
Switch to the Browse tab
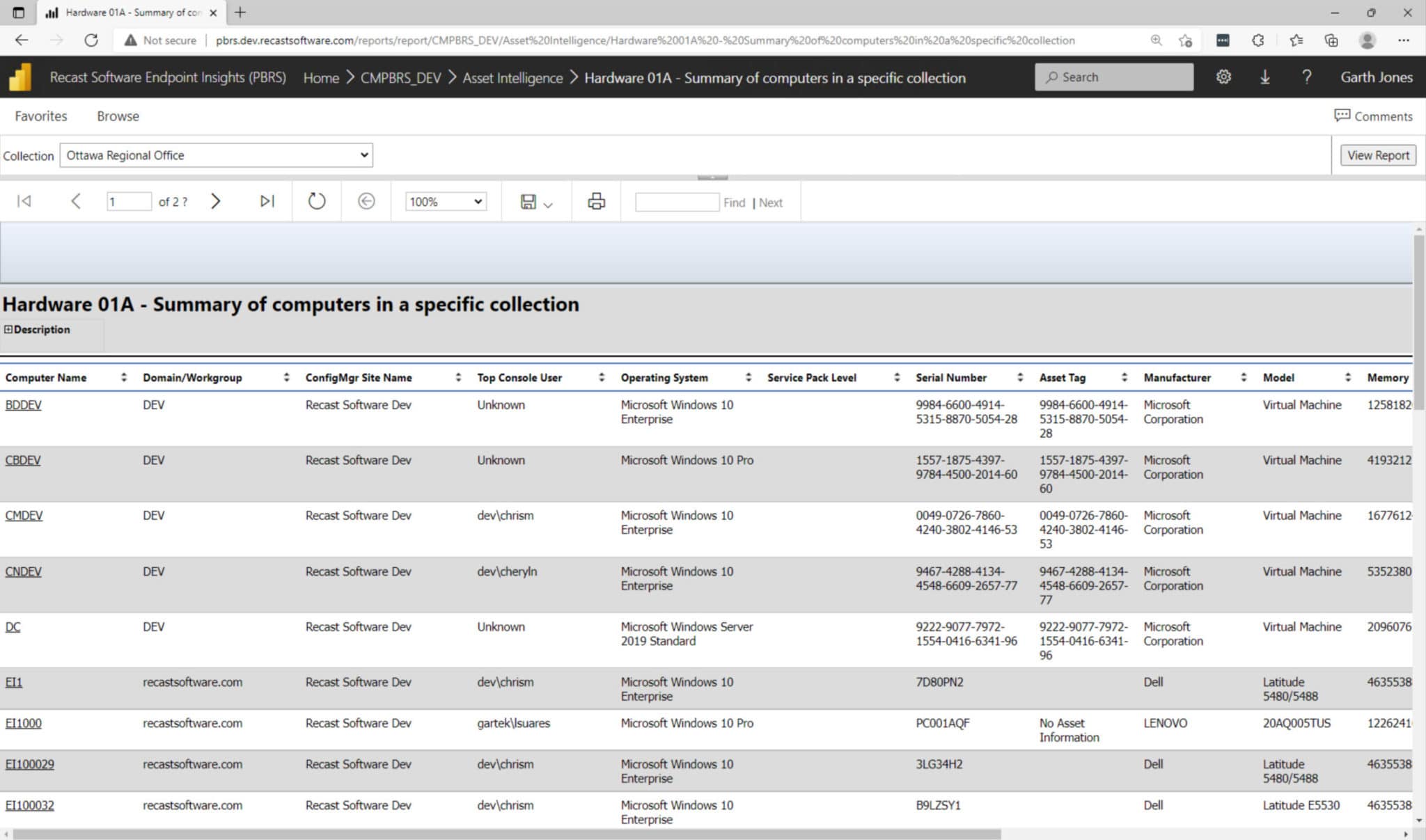[x=117, y=116]
